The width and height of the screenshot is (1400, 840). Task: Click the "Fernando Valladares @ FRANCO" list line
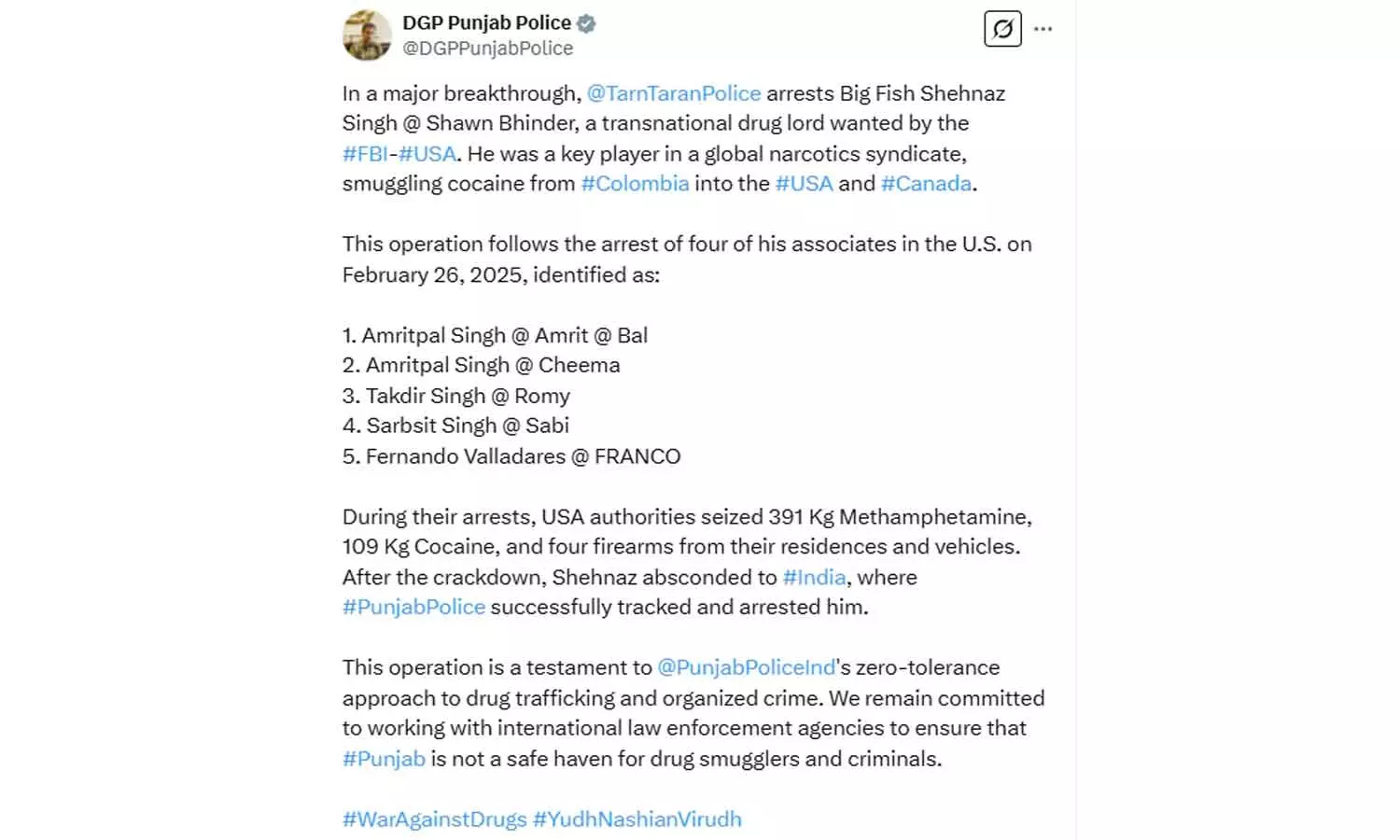point(511,456)
